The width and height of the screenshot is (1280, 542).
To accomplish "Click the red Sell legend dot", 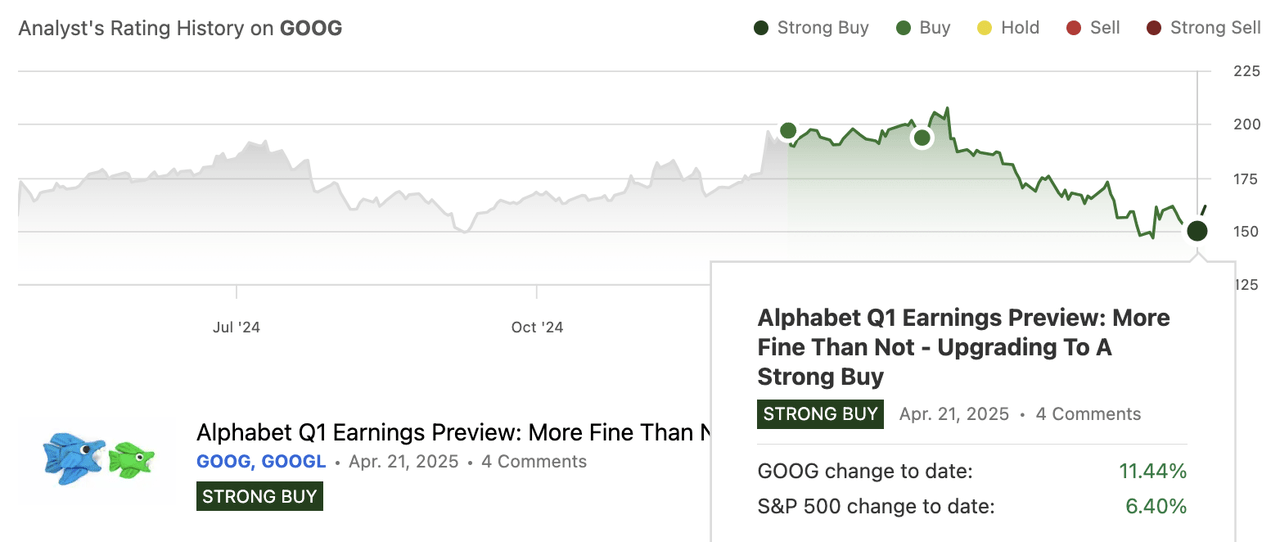I will (x=1074, y=28).
